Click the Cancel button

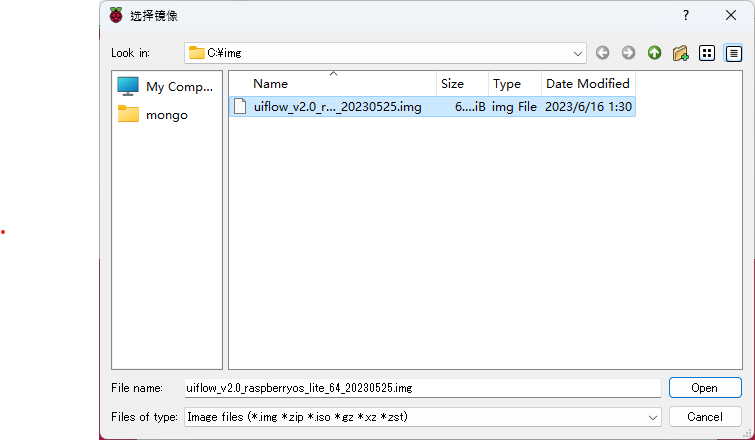pos(705,417)
